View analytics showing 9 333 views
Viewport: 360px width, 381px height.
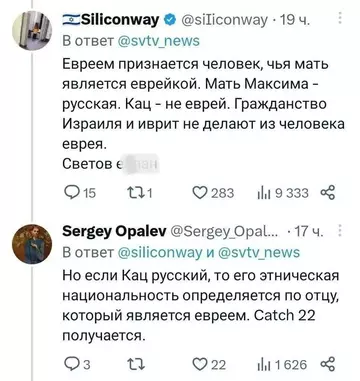283,193
